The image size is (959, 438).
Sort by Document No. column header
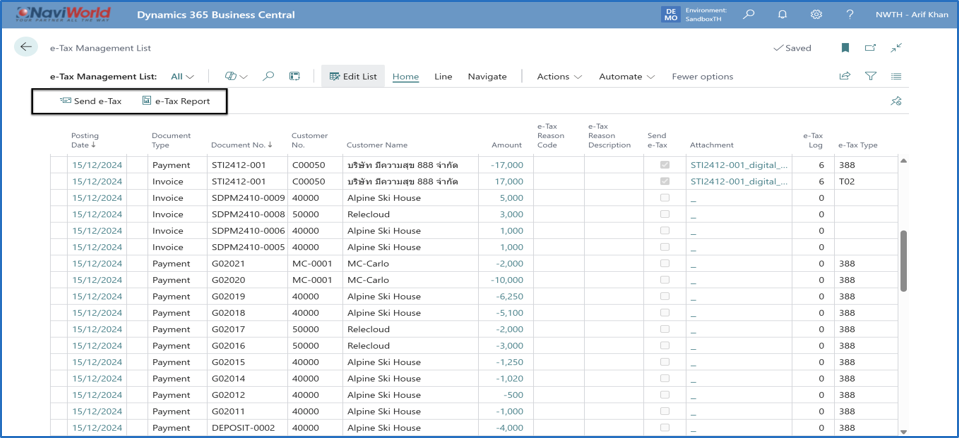click(242, 145)
